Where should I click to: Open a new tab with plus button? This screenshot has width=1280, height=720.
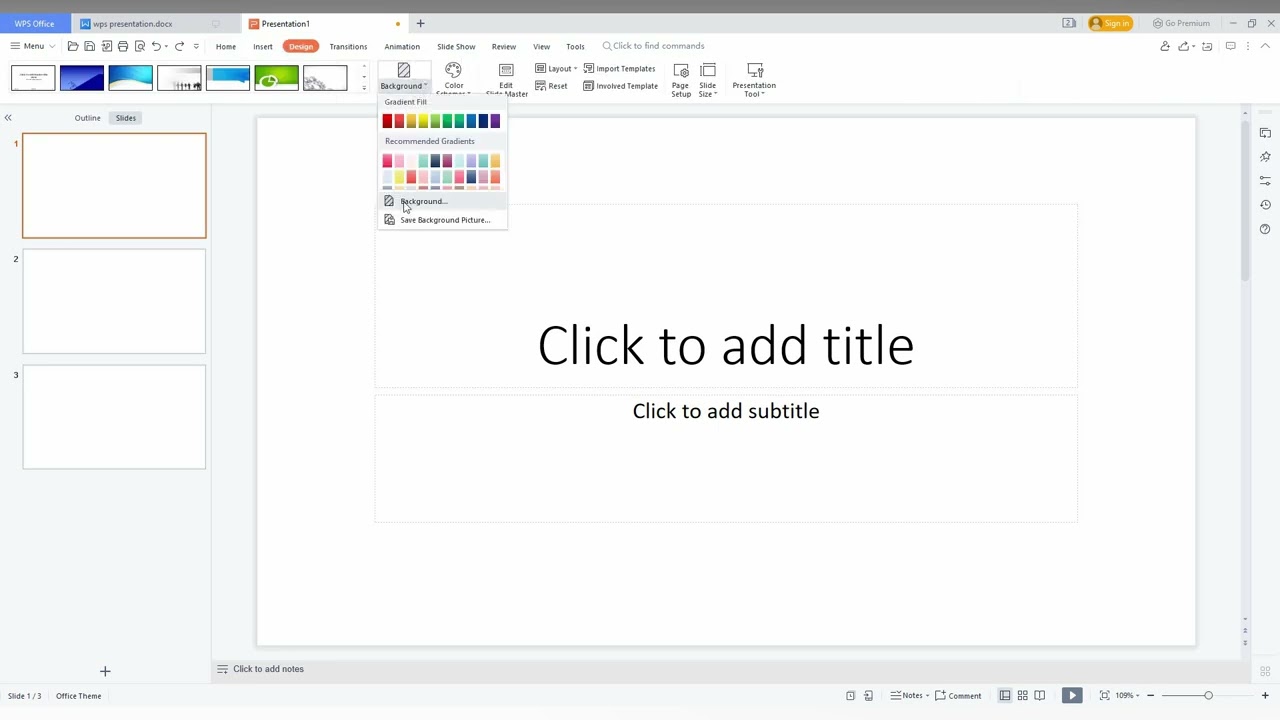coord(420,23)
